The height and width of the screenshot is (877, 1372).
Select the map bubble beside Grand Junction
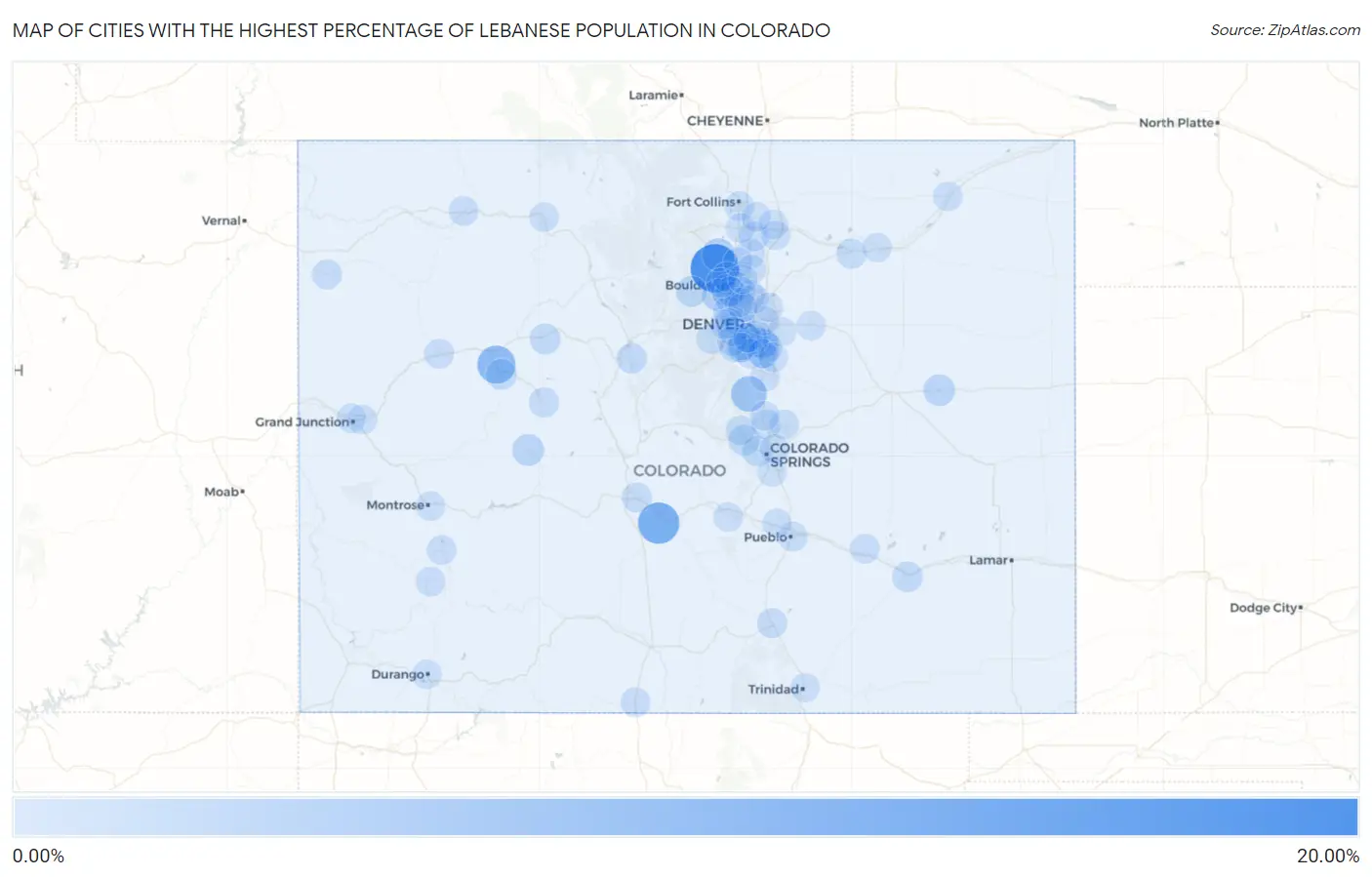tap(362, 419)
